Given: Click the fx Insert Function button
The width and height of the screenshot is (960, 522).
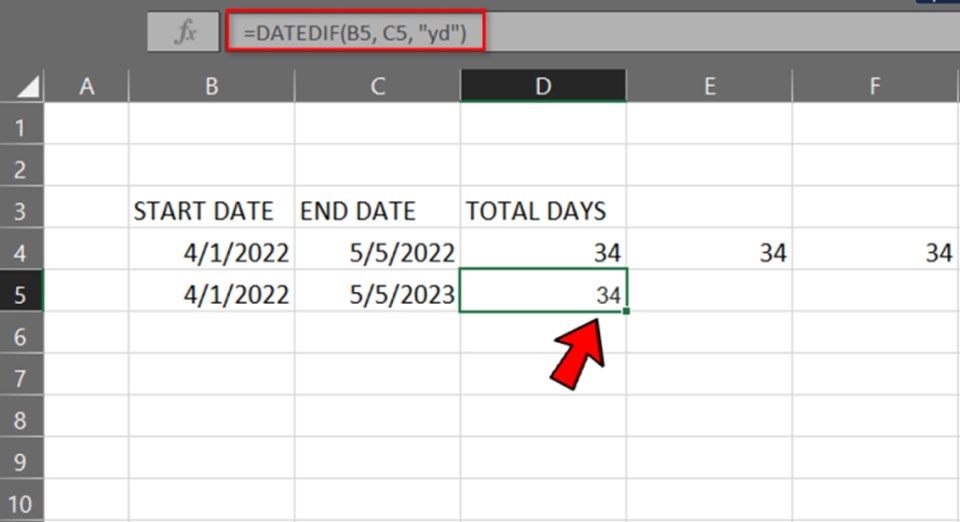Looking at the screenshot, I should coord(183,31).
